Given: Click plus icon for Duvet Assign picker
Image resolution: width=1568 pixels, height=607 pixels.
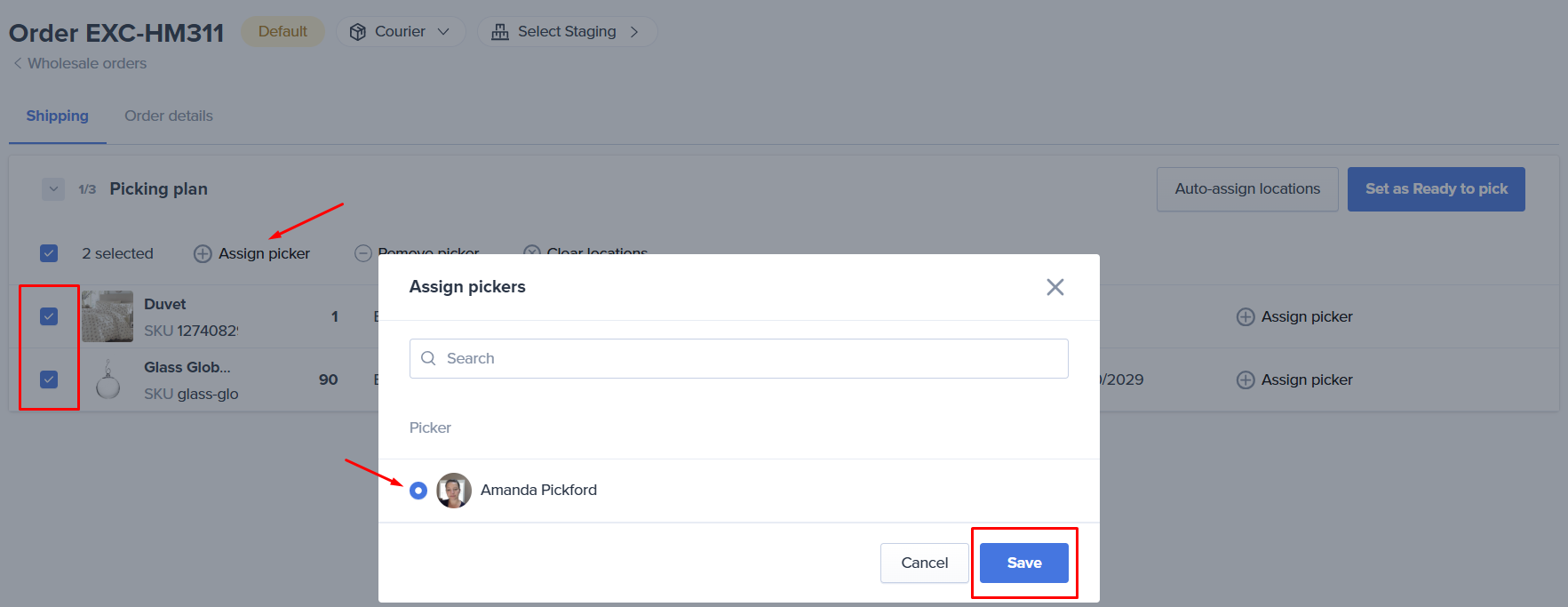Looking at the screenshot, I should (x=1246, y=317).
